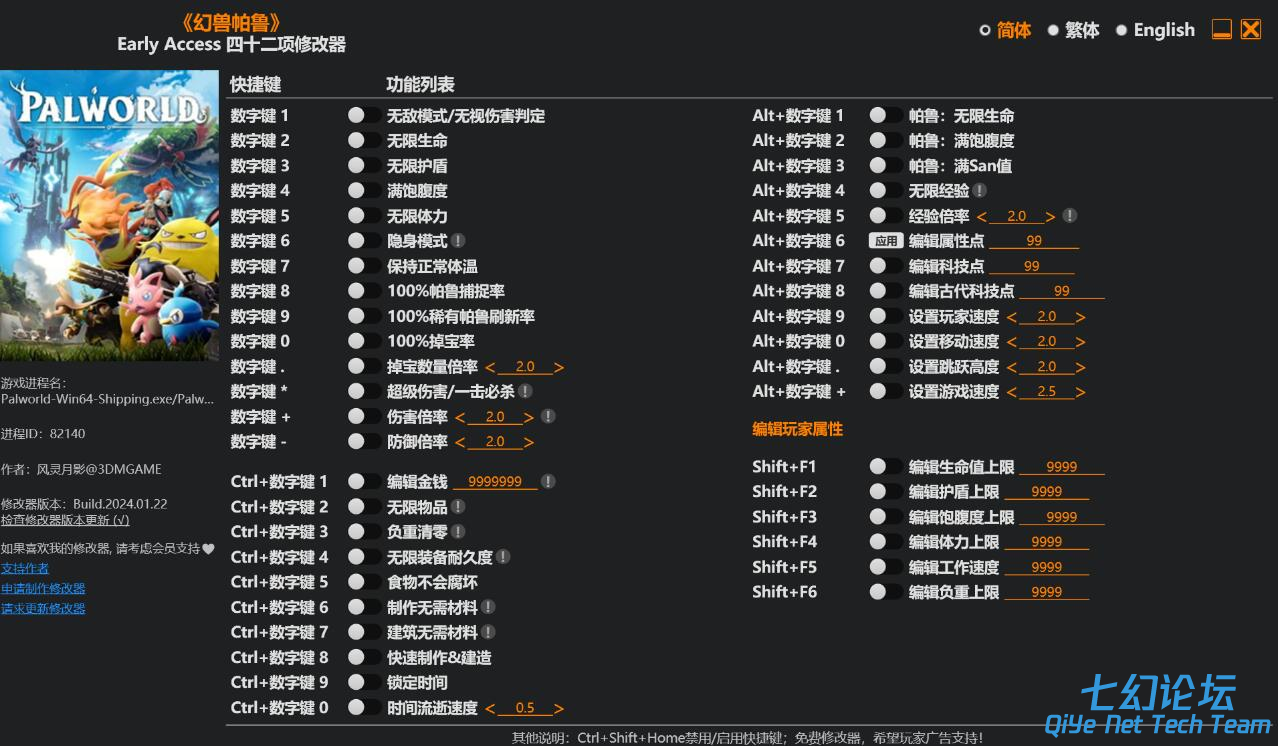This screenshot has width=1278, height=746.
Task: Toggle 食物不会腐坏 switch
Action: click(x=364, y=582)
